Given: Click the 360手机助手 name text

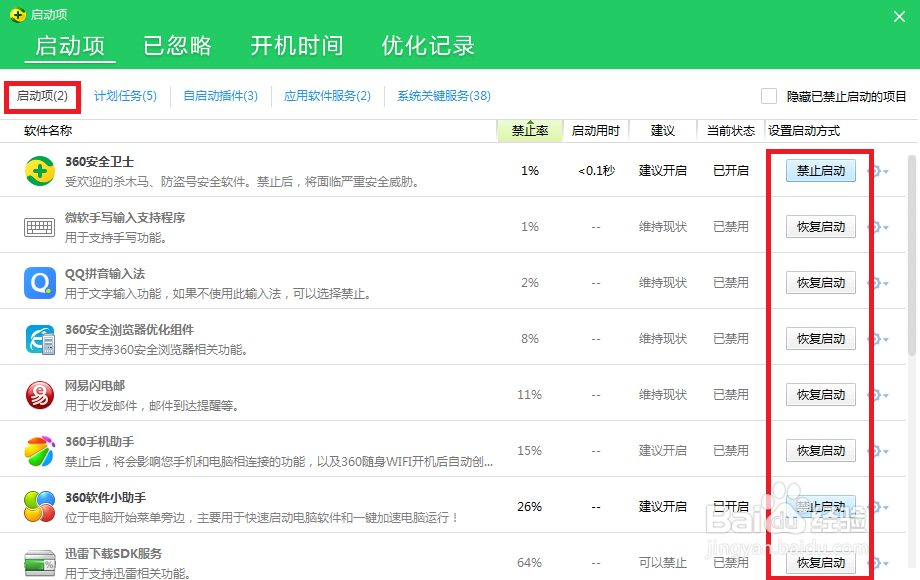Looking at the screenshot, I should [x=99, y=442].
